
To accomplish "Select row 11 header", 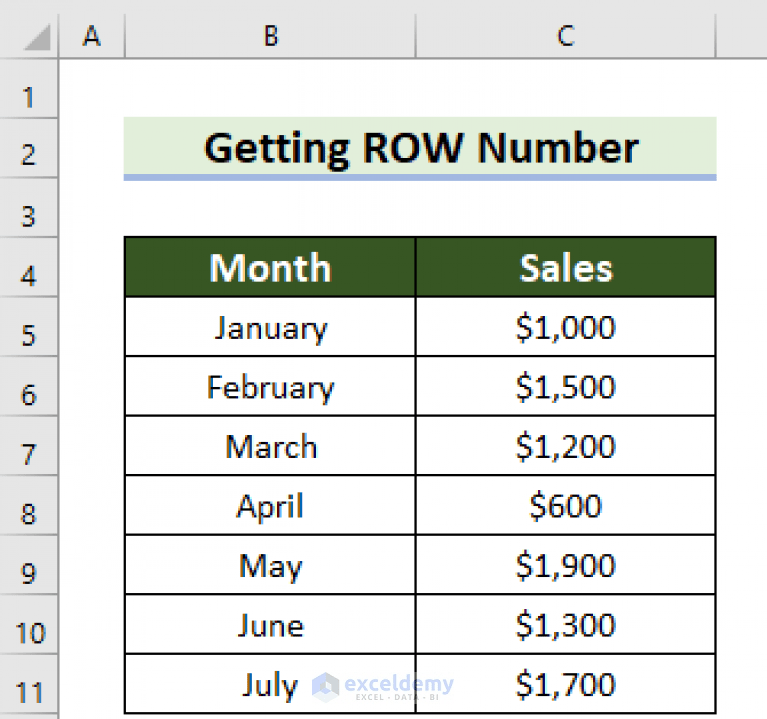I will (29, 684).
